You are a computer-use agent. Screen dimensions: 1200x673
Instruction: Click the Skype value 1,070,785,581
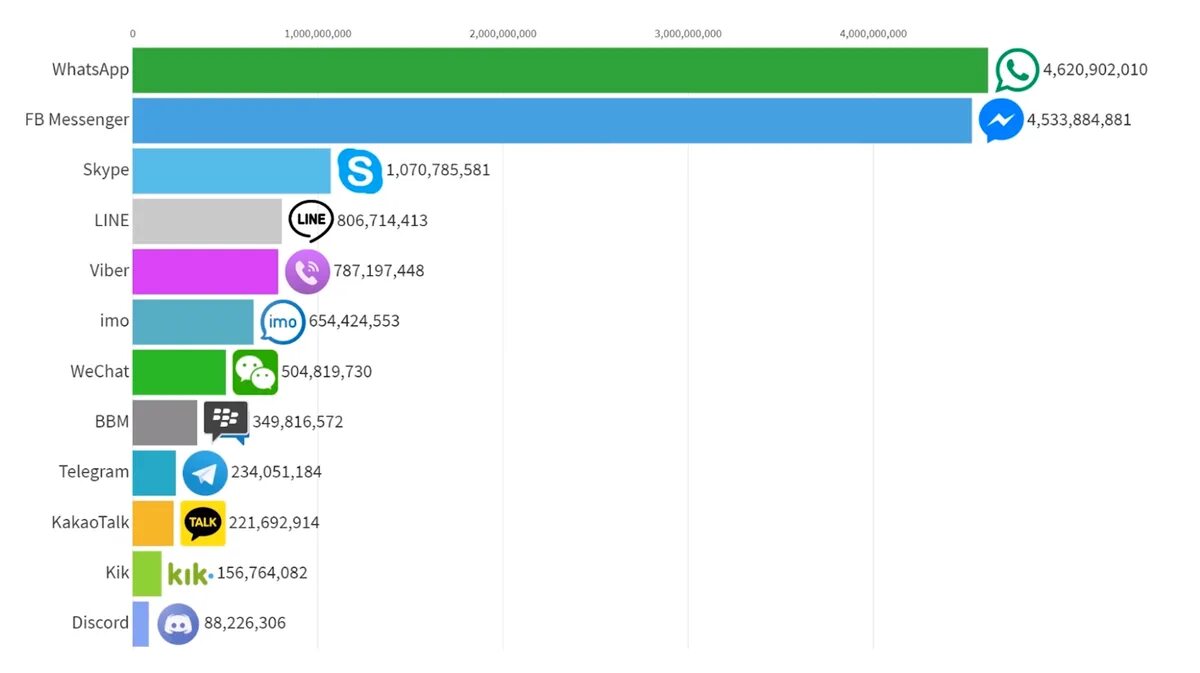(x=438, y=170)
